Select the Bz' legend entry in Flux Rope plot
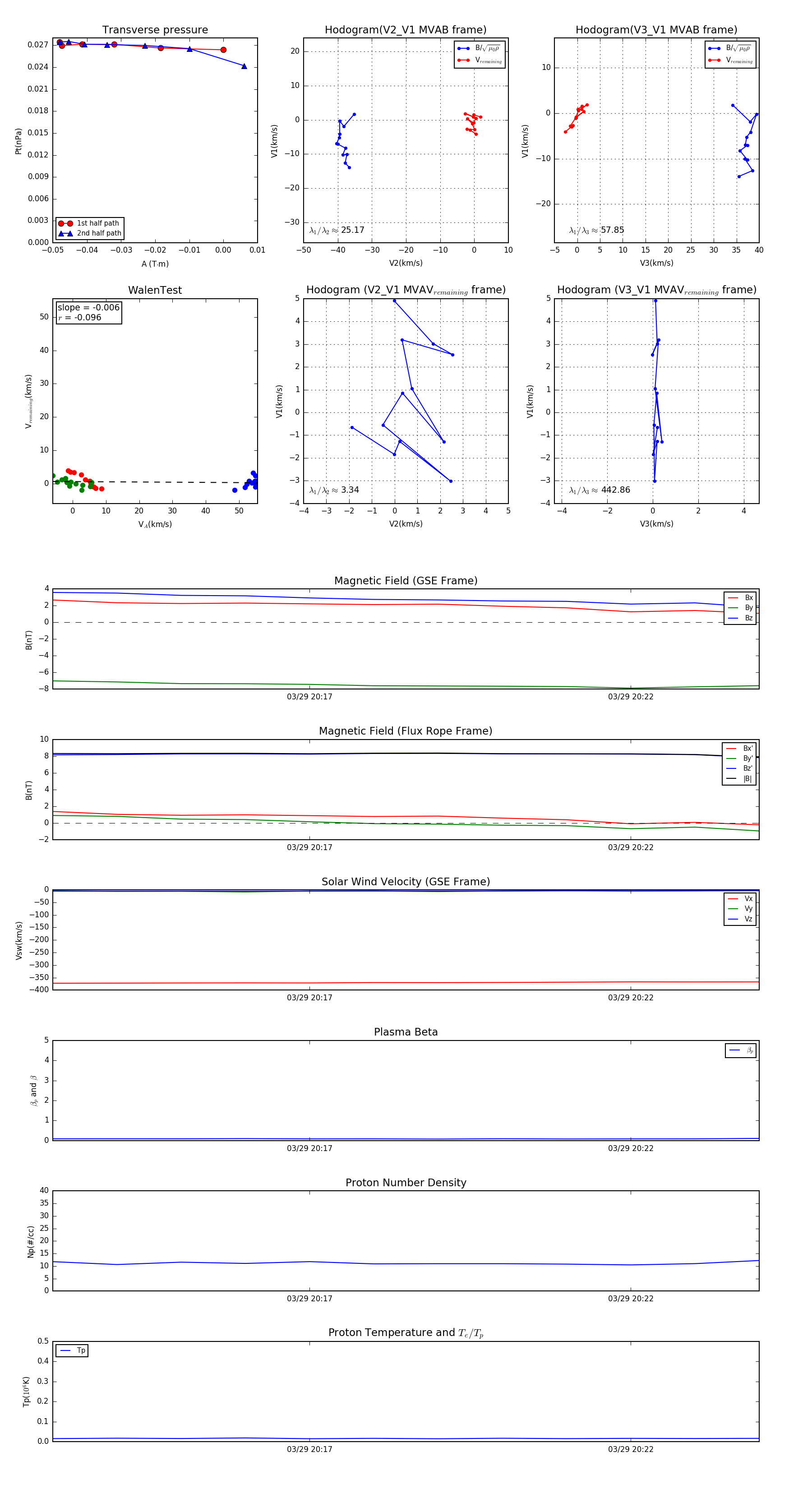812x1489 pixels. (740, 768)
